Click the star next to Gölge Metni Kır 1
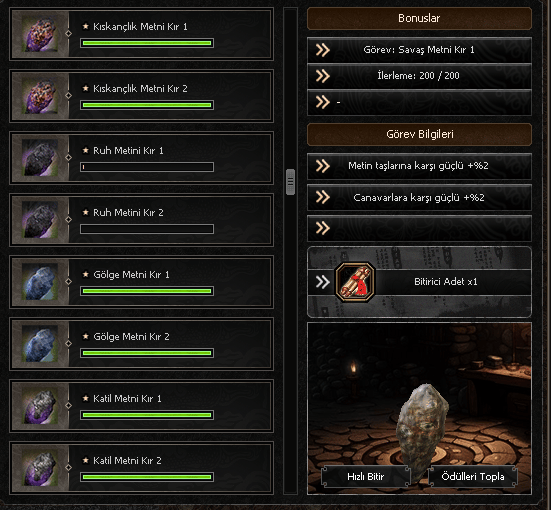This screenshot has width=551, height=510. click(85, 274)
